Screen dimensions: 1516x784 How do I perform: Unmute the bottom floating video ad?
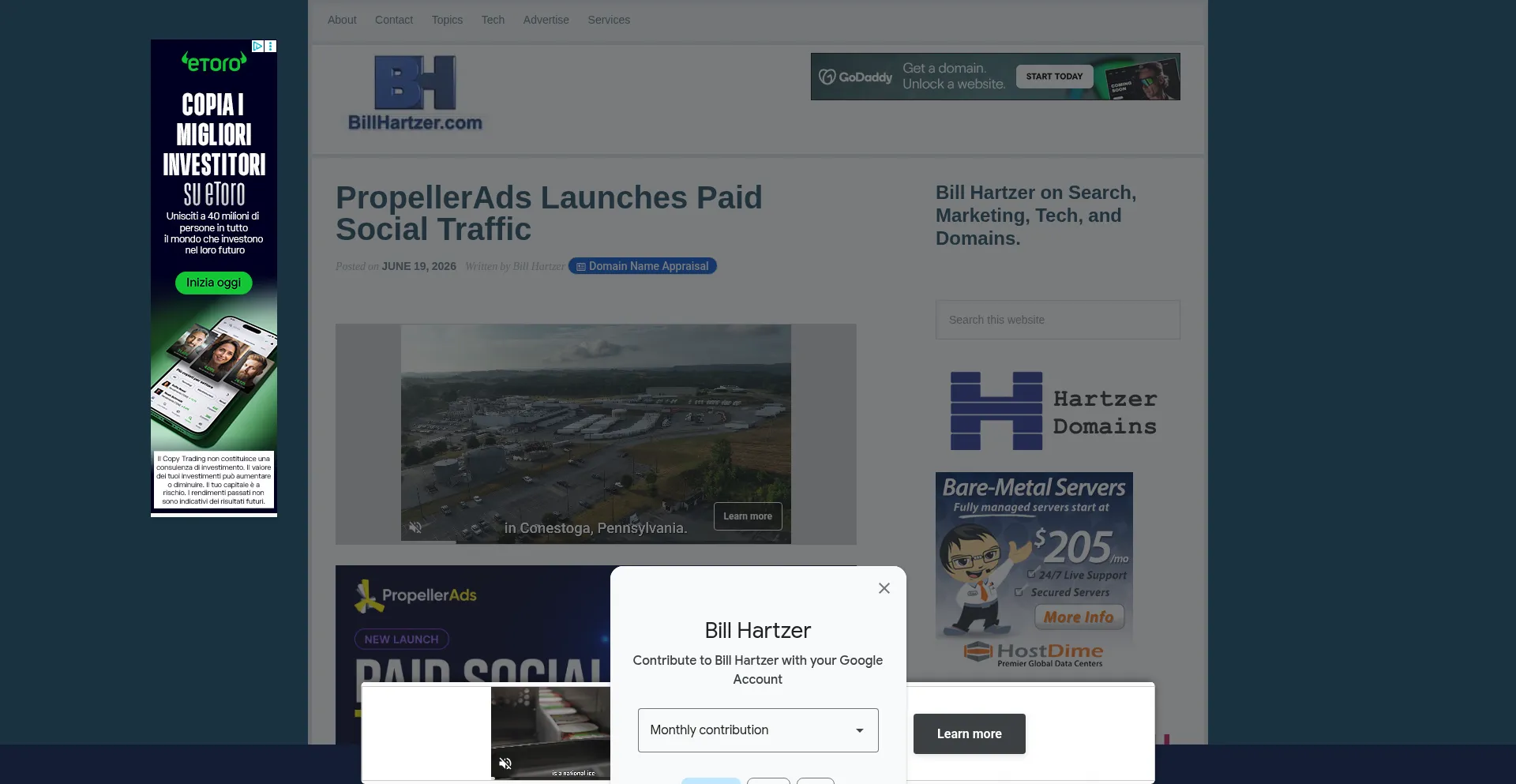point(505,763)
